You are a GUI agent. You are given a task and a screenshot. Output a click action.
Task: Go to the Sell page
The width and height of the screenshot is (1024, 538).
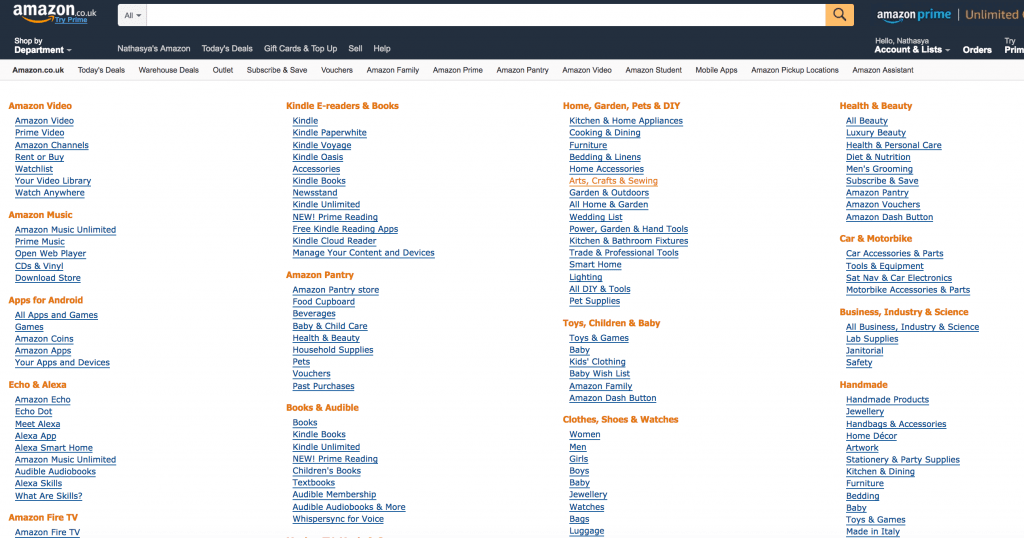coord(355,48)
